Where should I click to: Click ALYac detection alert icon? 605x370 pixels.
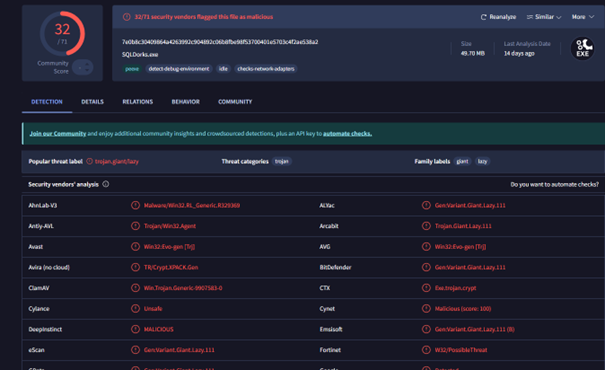click(426, 205)
